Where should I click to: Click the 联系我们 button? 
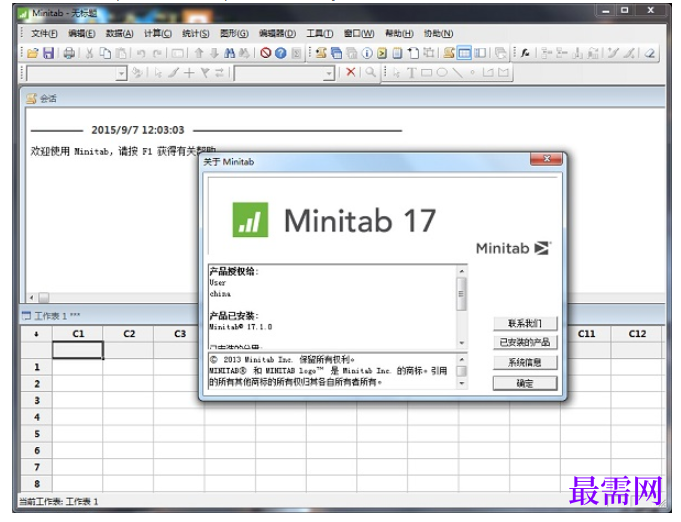[525, 324]
